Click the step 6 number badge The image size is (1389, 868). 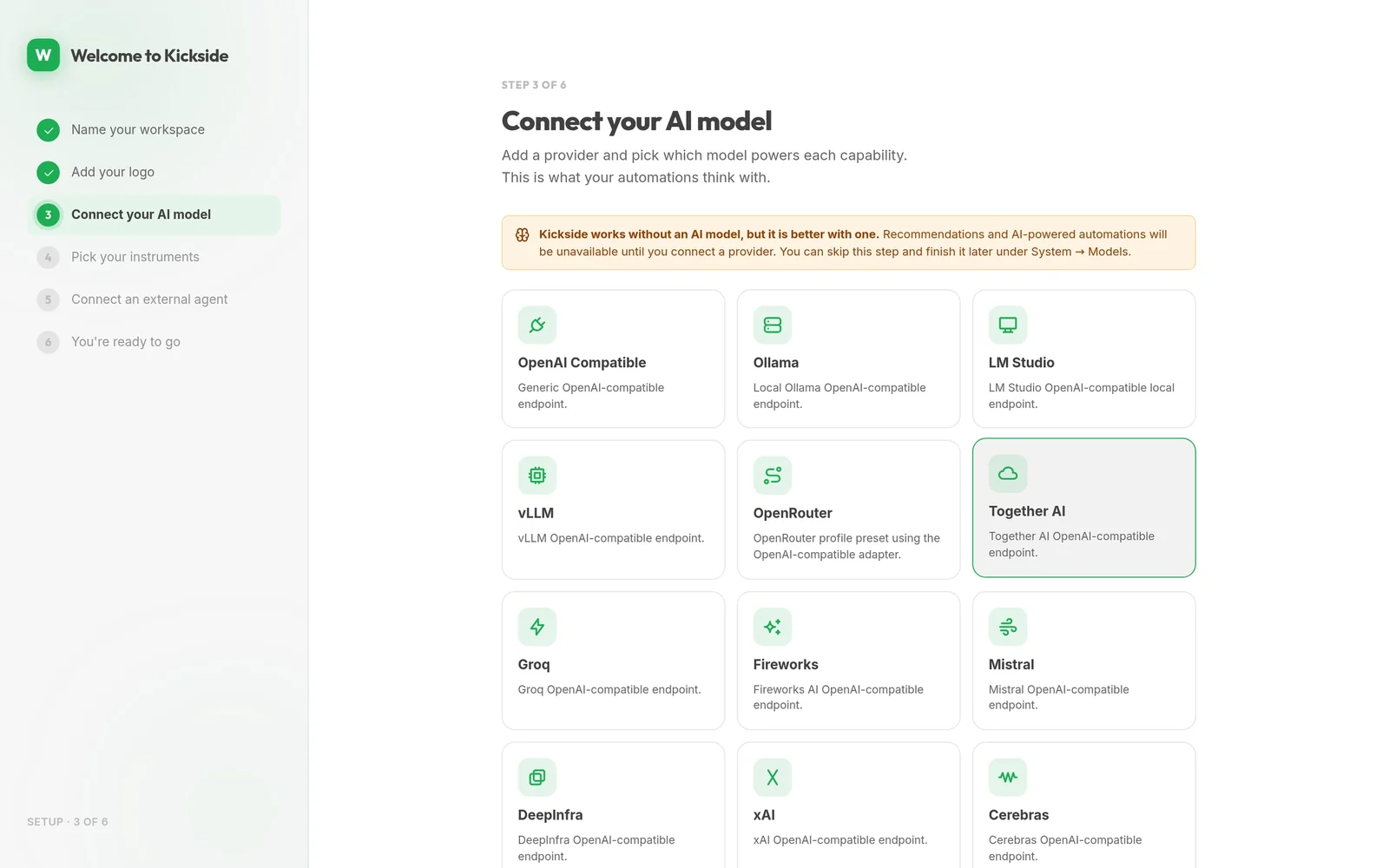(x=49, y=343)
